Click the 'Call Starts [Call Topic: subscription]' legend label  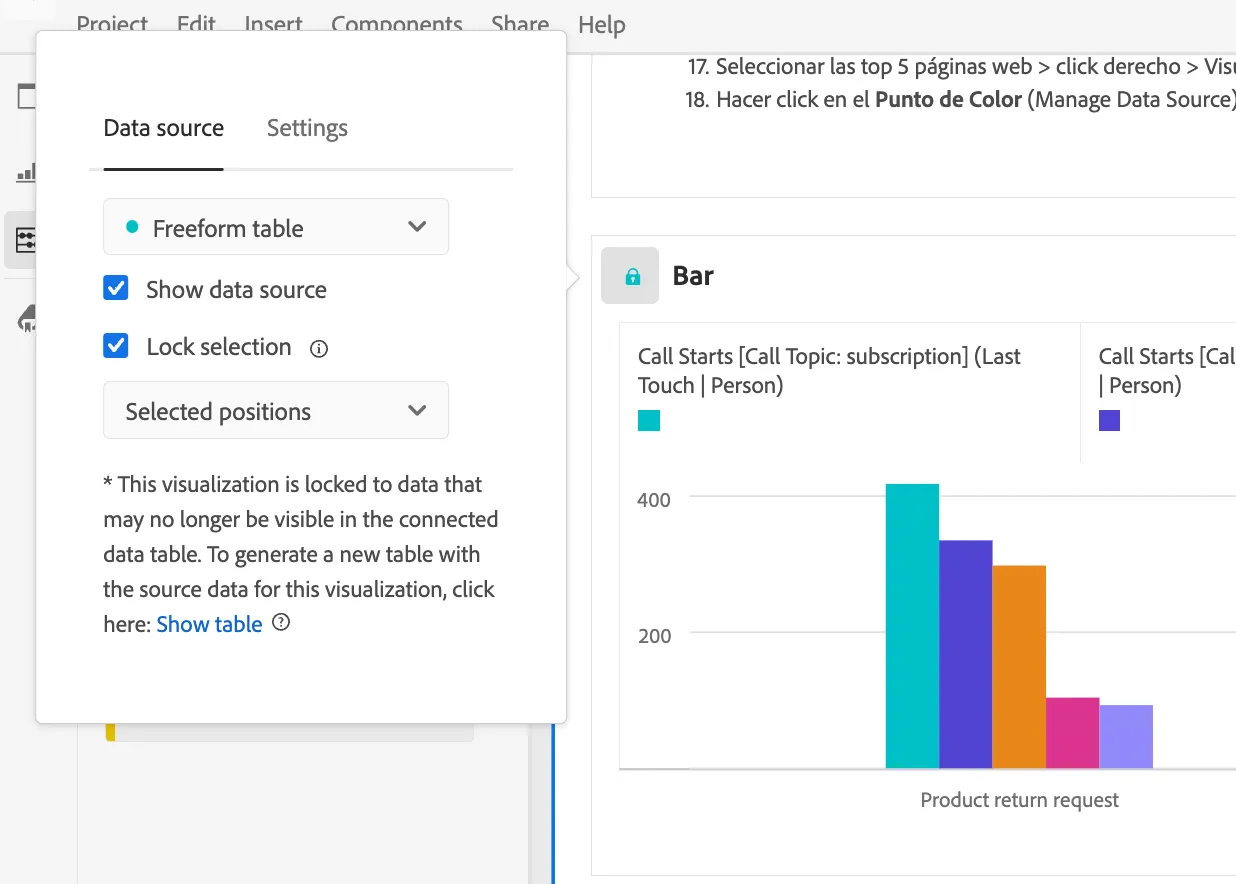click(x=829, y=371)
